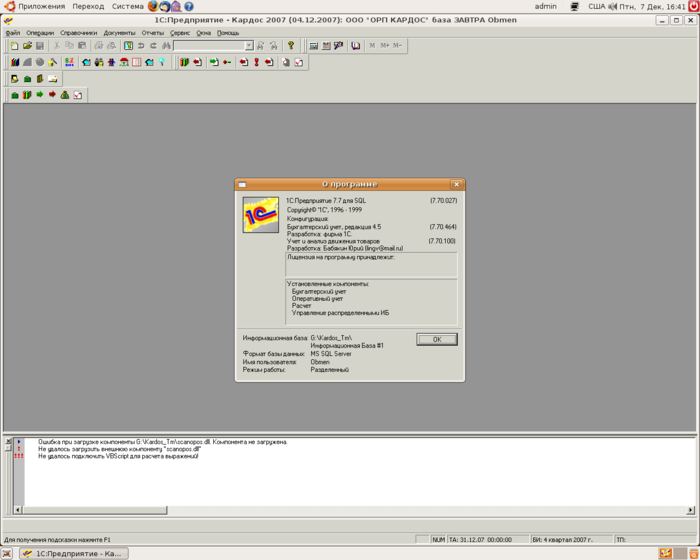The width and height of the screenshot is (700, 560).
Task: Open the calendar toolbar icon
Action: (x=326, y=46)
